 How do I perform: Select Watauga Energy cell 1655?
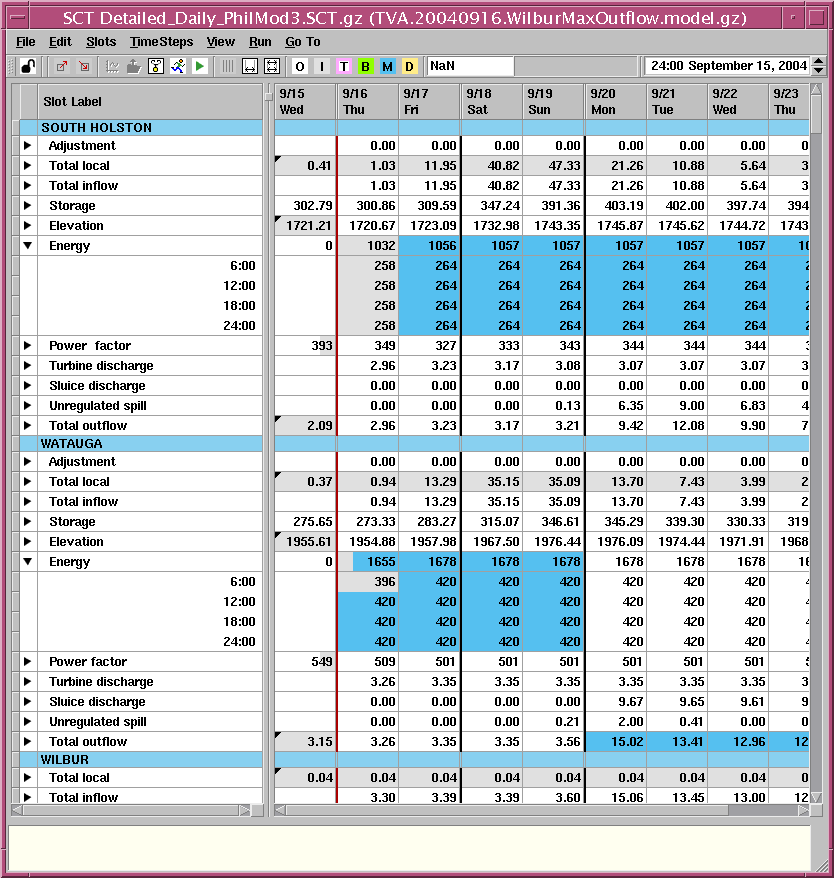367,562
